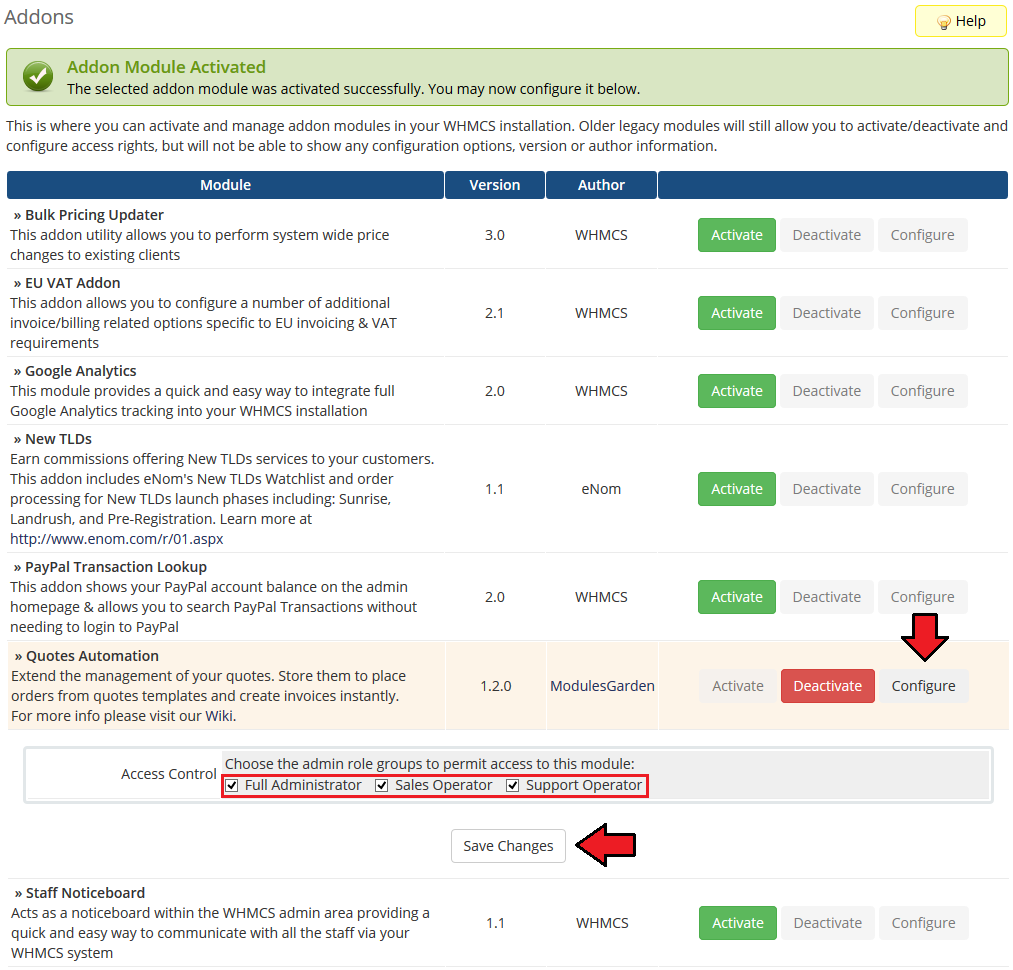The image size is (1013, 970).
Task: Click Deactivate for PayPal Transaction Lookup
Action: [826, 597]
